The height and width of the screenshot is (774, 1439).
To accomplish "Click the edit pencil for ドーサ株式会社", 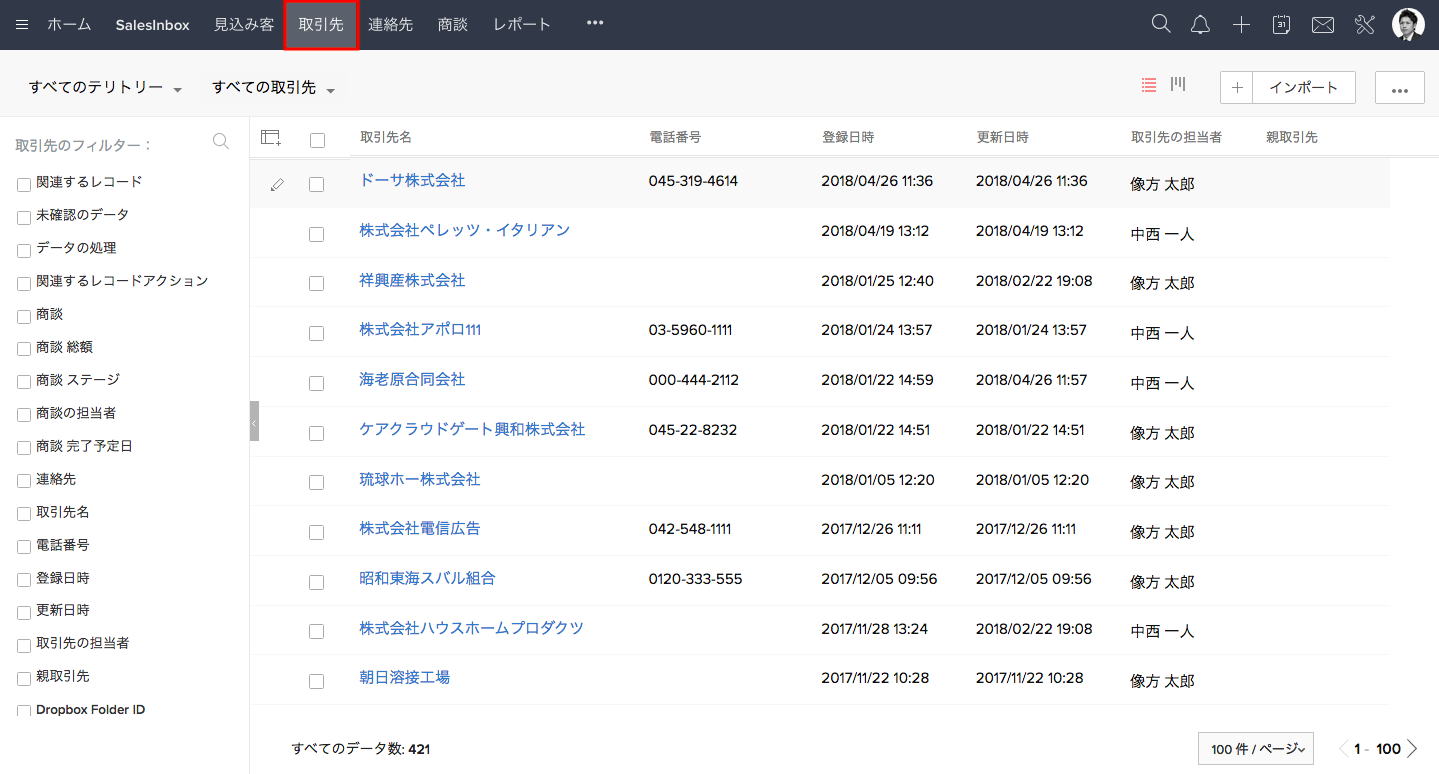I will point(277,185).
